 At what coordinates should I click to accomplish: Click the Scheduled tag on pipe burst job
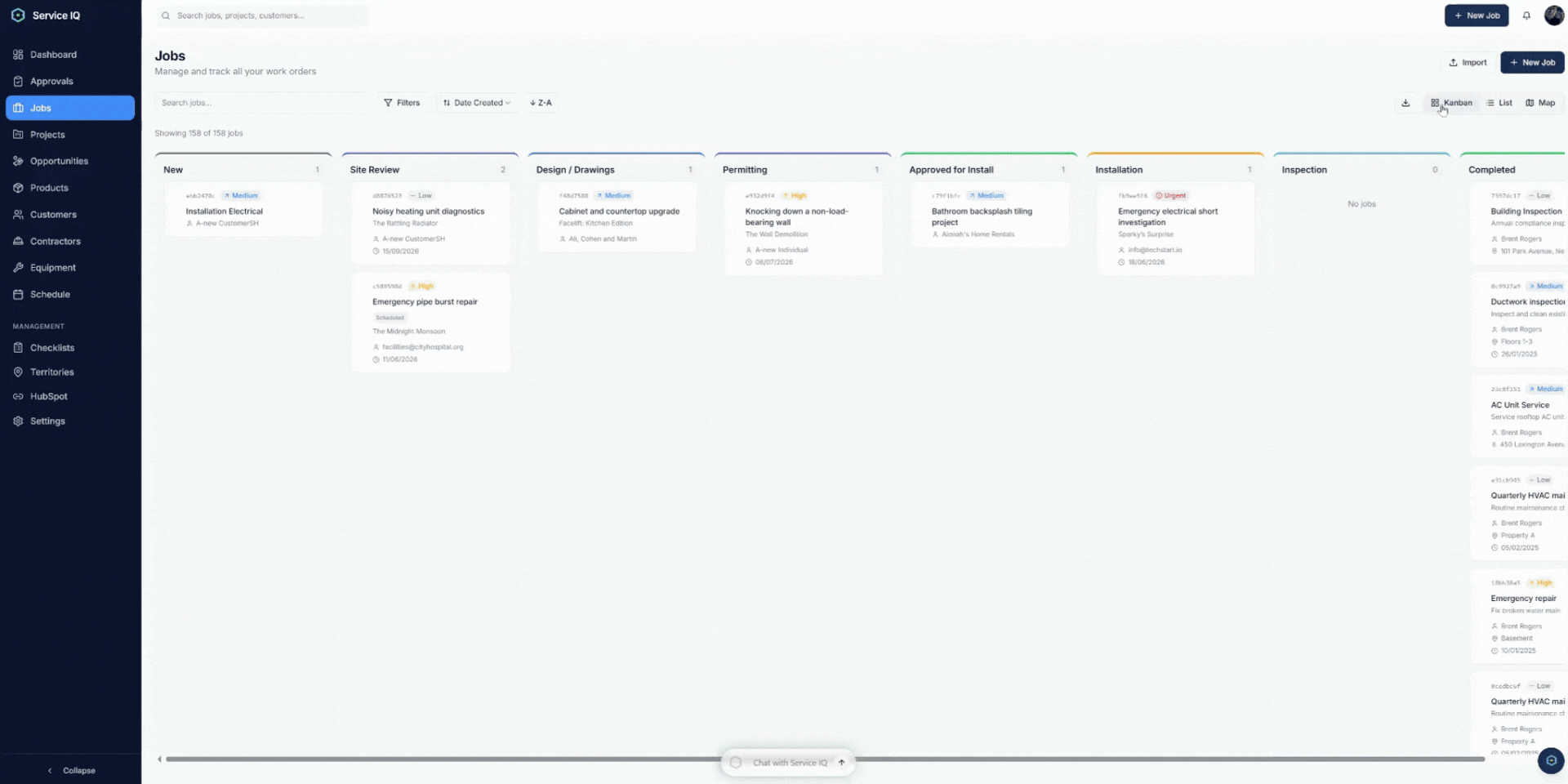[390, 318]
